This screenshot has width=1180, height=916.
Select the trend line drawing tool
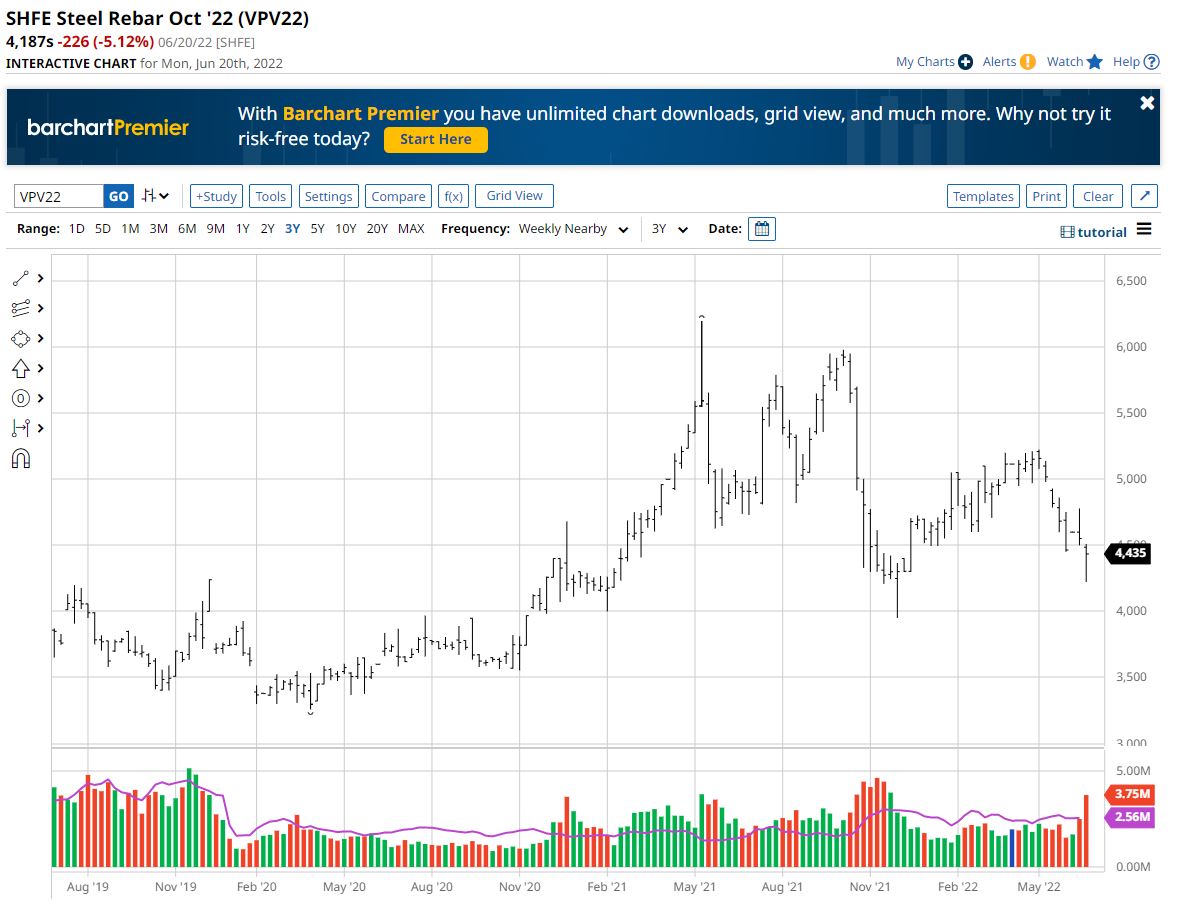(21, 279)
